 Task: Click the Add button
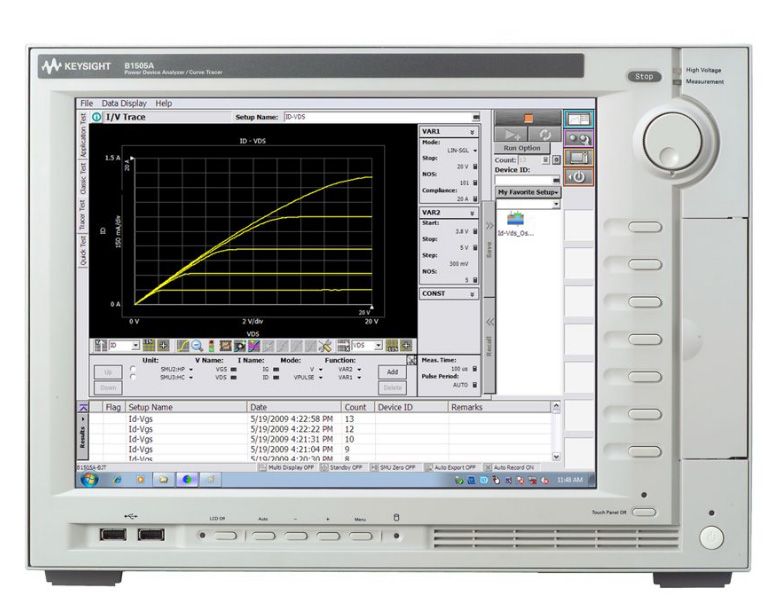coord(392,372)
